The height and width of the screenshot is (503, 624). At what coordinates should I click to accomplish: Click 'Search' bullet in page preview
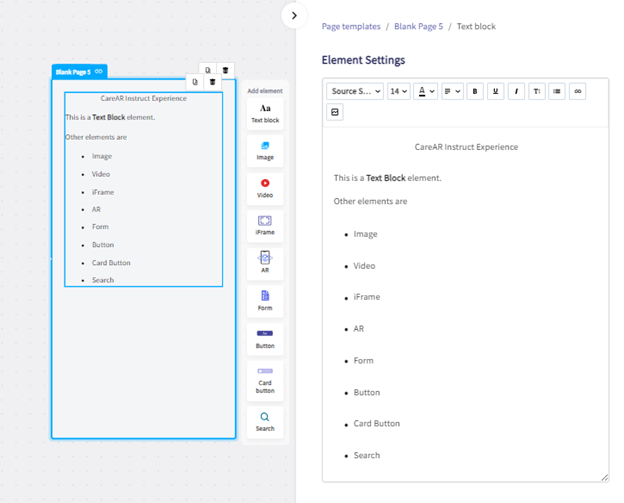click(103, 280)
